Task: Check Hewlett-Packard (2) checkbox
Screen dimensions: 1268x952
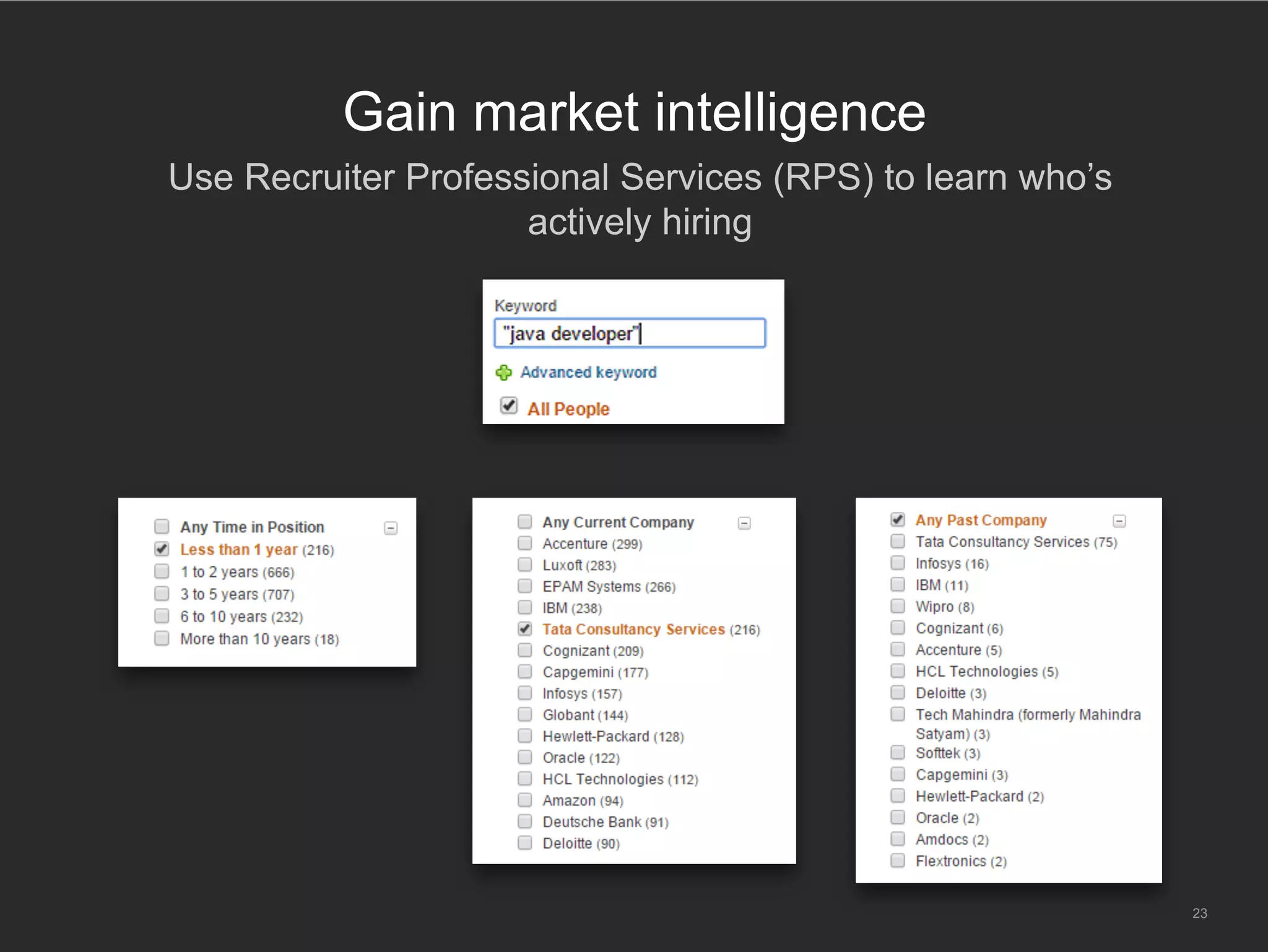Action: pyautogui.click(x=898, y=795)
